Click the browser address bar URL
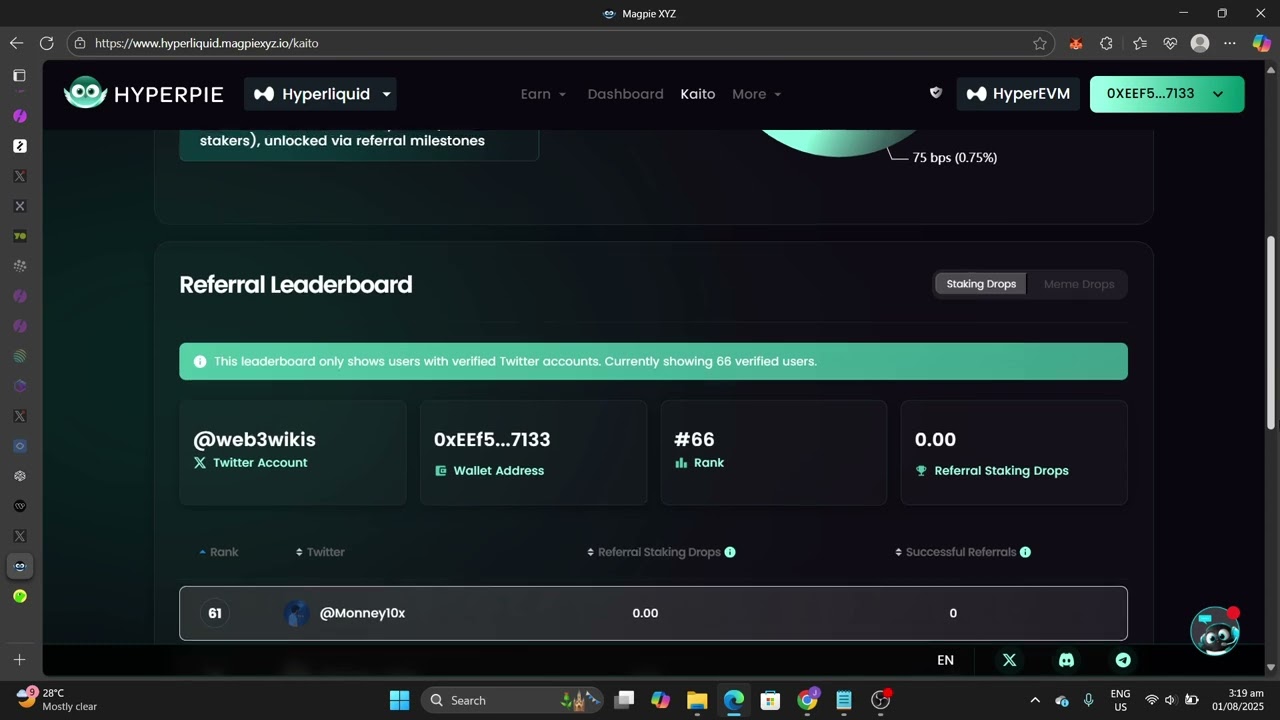The height and width of the screenshot is (720, 1280). click(x=207, y=43)
